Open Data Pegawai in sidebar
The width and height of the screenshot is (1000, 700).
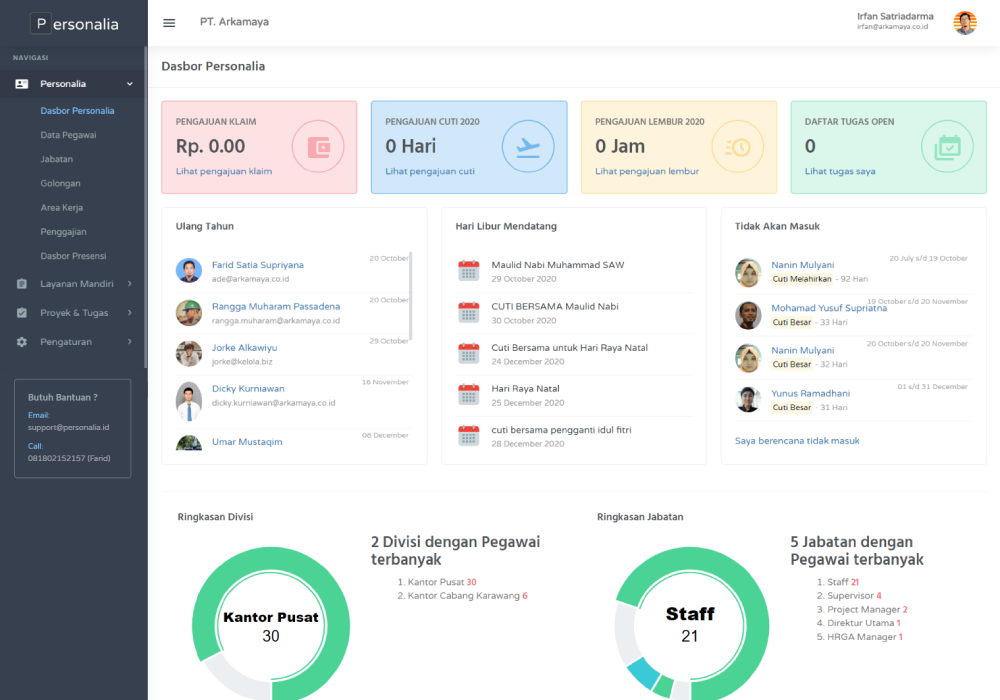(x=68, y=135)
